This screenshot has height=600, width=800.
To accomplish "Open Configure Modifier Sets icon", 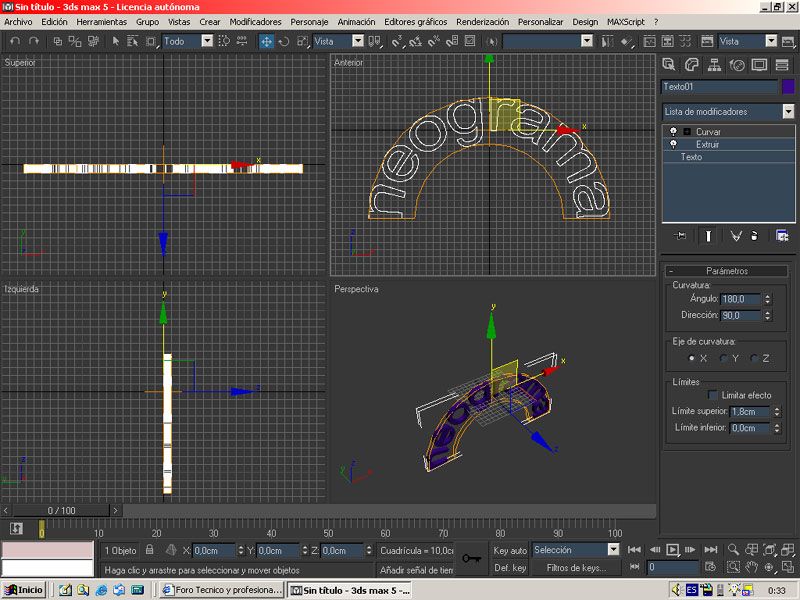I will (782, 236).
